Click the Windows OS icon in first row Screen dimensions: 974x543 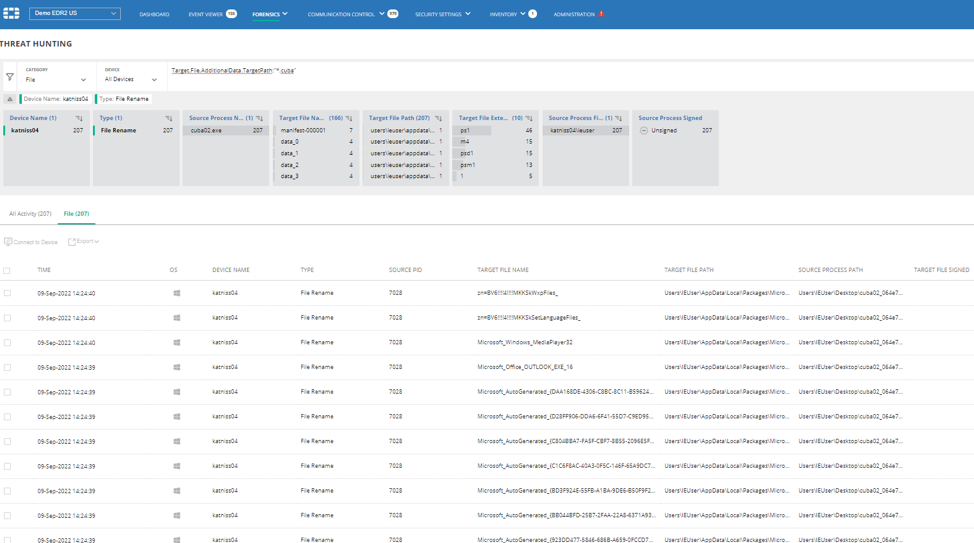[177, 293]
